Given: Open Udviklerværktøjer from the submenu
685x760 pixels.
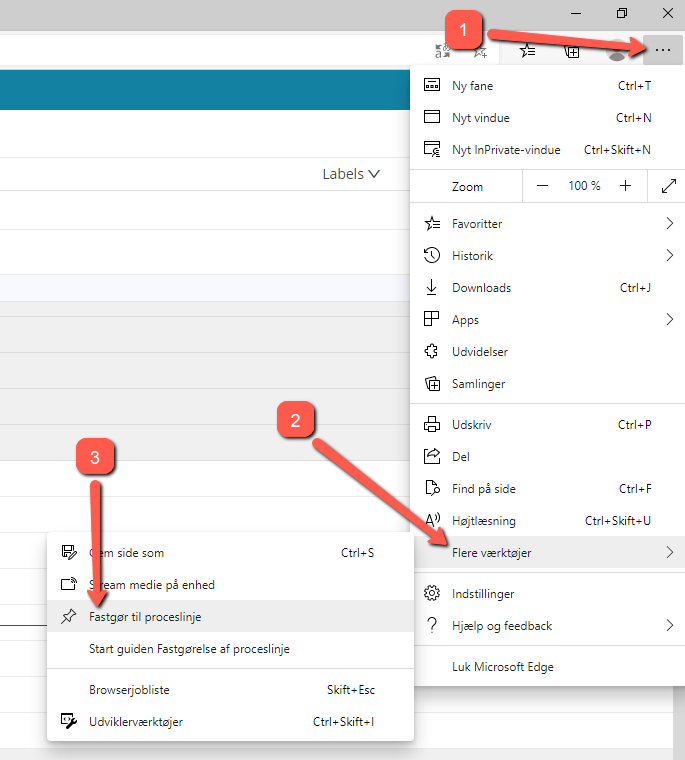Looking at the screenshot, I should (x=230, y=721).
